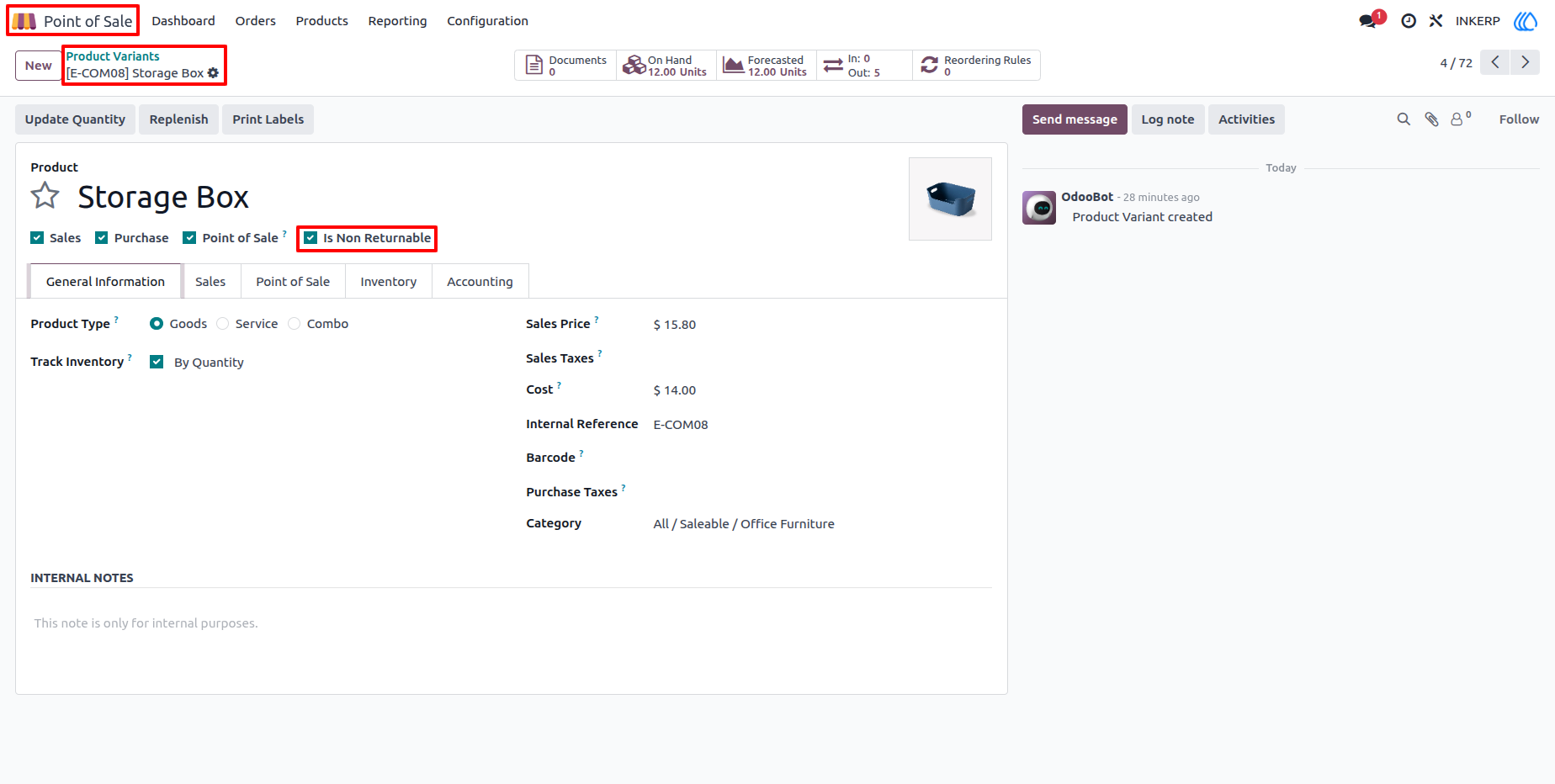
Task: Click Send message button
Action: [x=1075, y=119]
